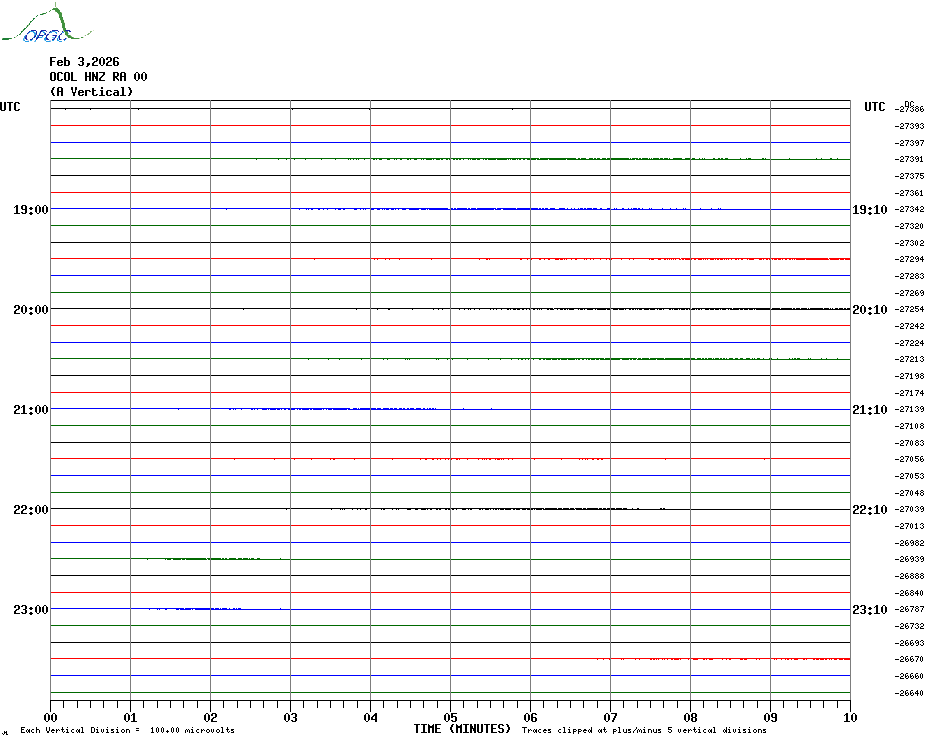This screenshot has width=930, height=744.
Task: Click the OPGC logo in the top-left corner
Action: pos(36,26)
